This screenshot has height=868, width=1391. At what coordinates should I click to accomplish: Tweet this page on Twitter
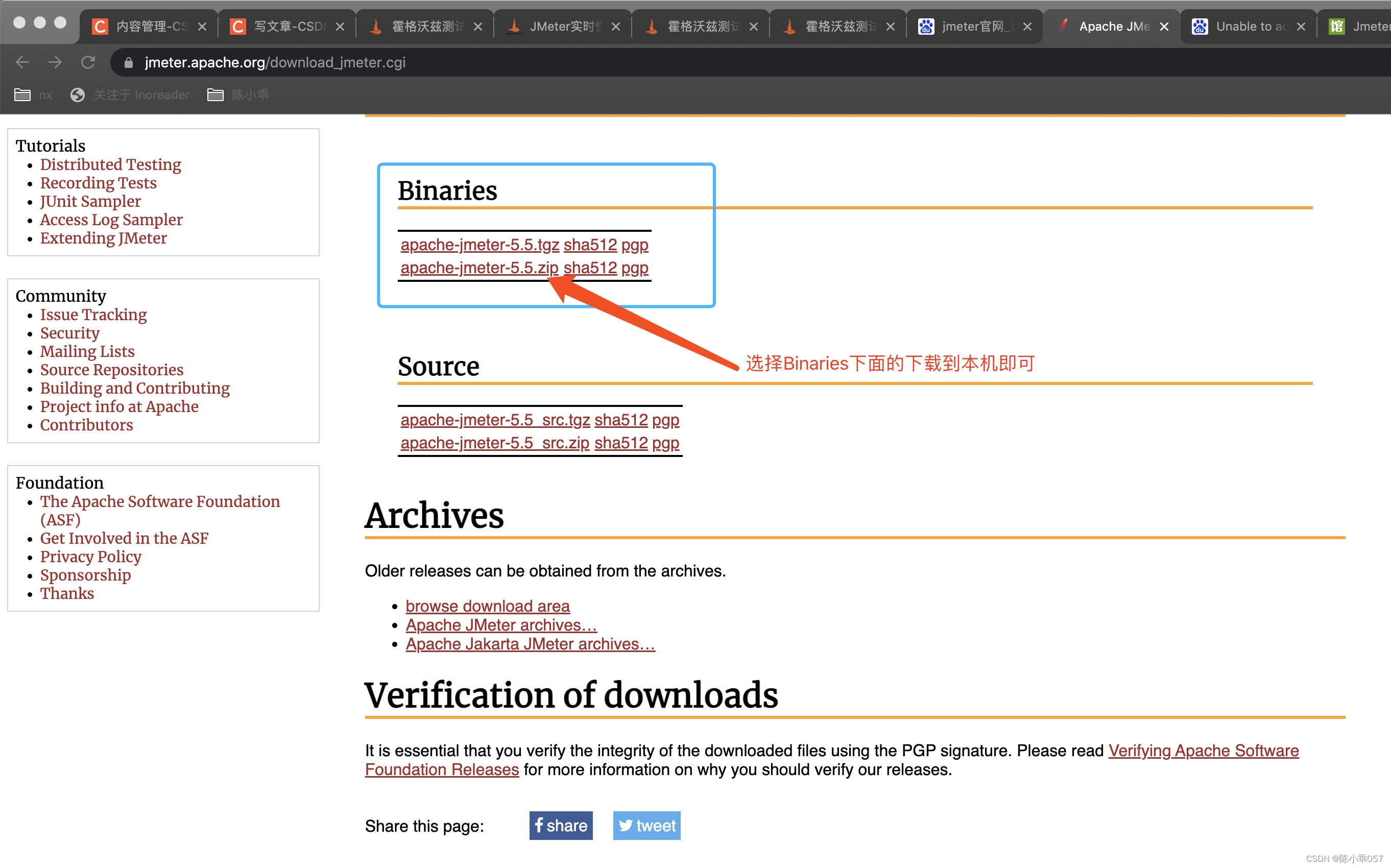646,825
